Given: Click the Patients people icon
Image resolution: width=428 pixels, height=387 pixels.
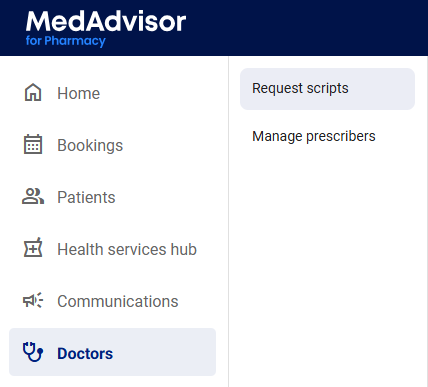Looking at the screenshot, I should tap(33, 196).
